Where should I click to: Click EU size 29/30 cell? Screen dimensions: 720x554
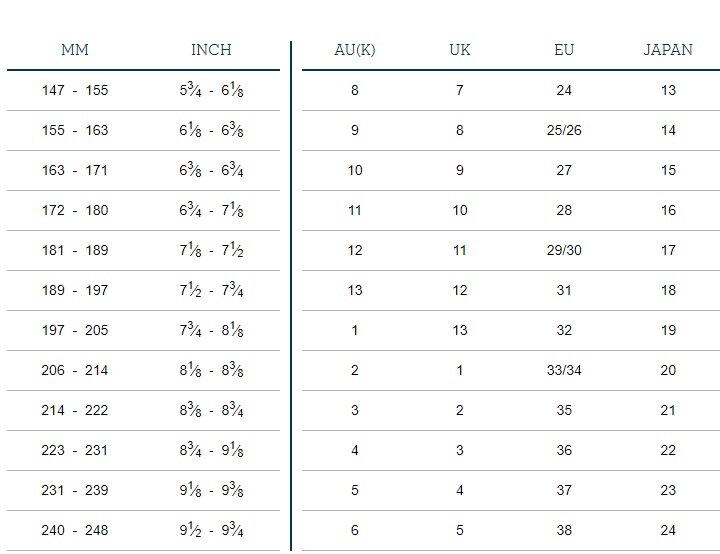point(564,250)
